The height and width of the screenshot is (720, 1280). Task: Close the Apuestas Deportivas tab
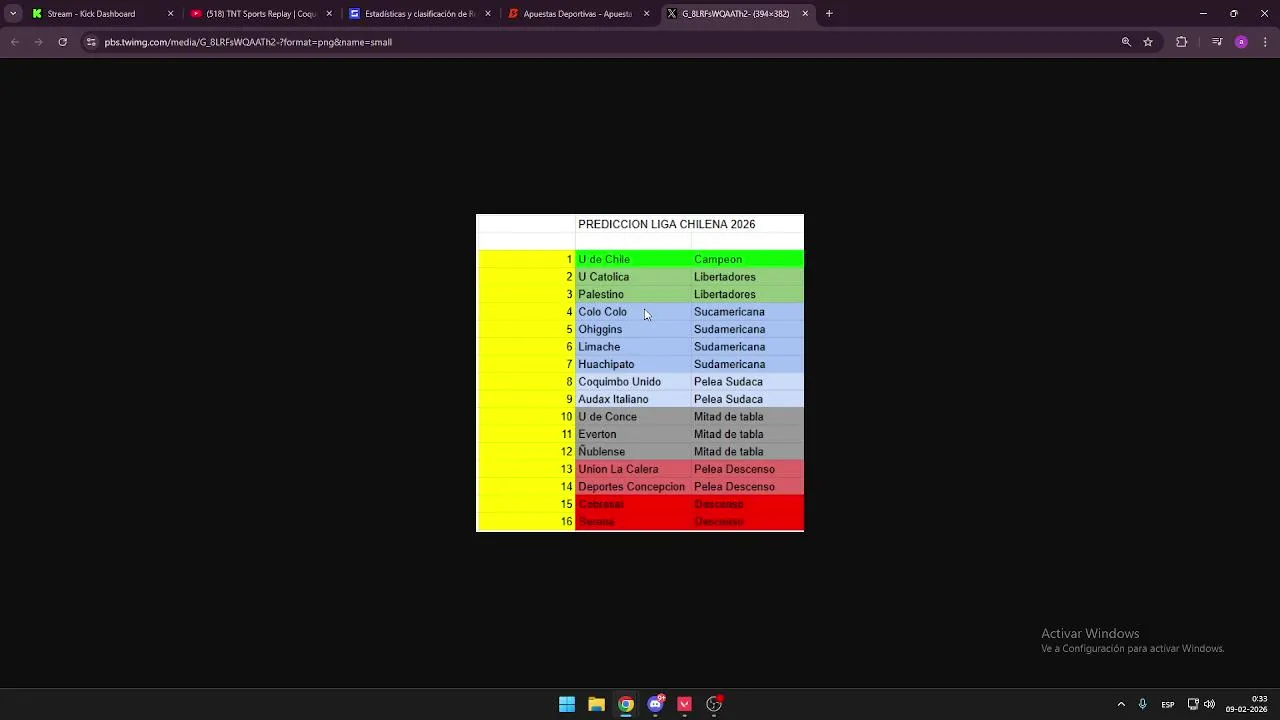[647, 14]
